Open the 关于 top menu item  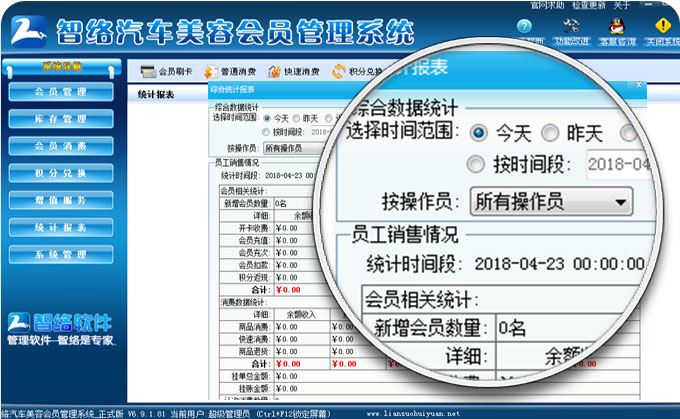click(x=621, y=5)
